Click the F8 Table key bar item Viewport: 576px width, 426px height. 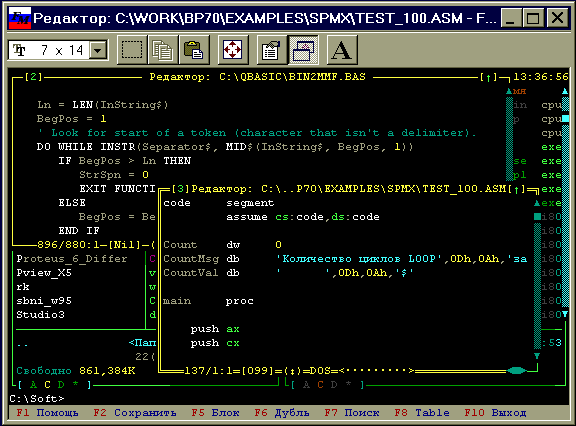coord(422,413)
